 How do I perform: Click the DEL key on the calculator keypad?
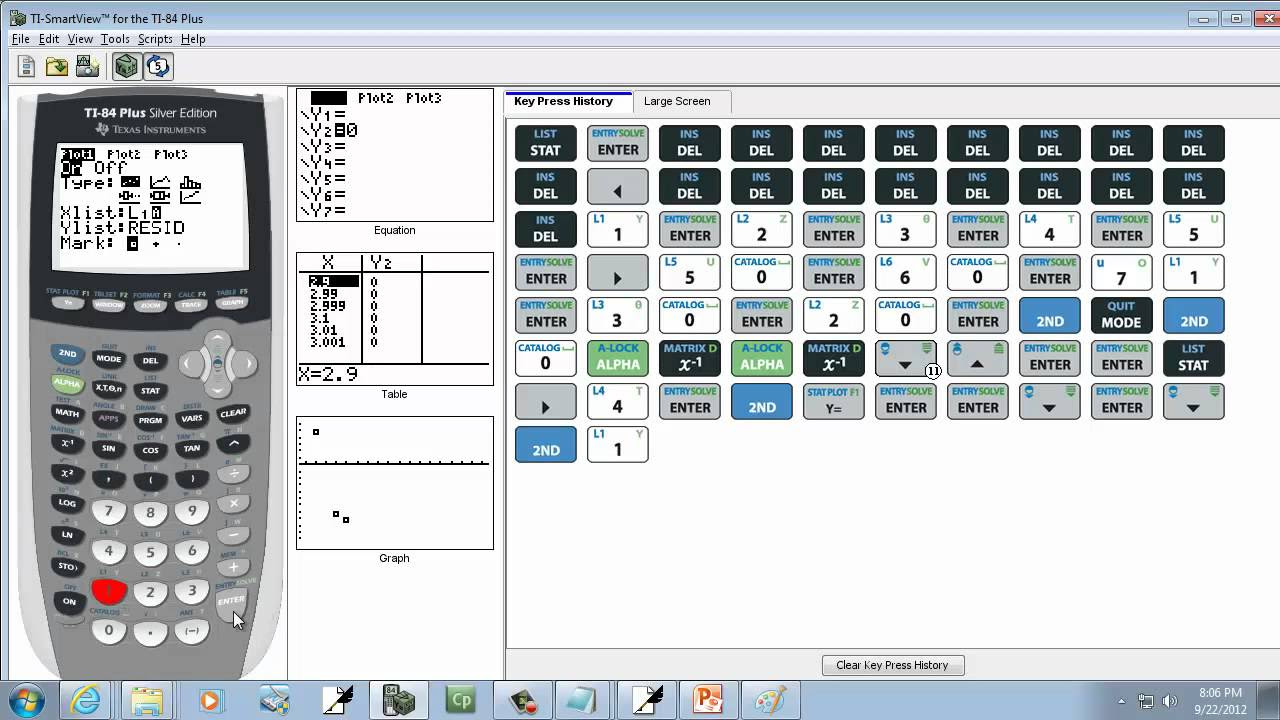(150, 360)
